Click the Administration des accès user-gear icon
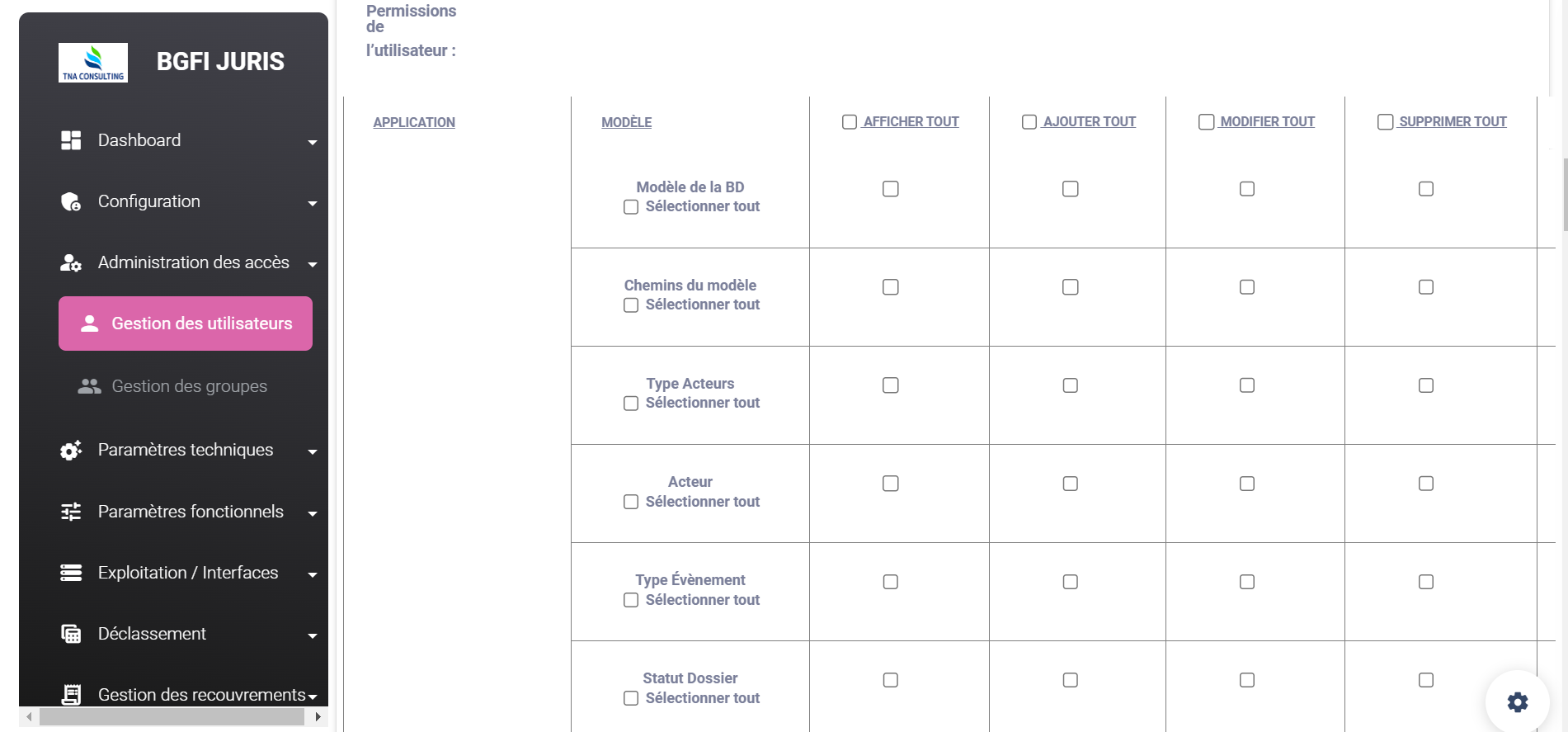Viewport: 1568px width, 732px height. coord(71,262)
